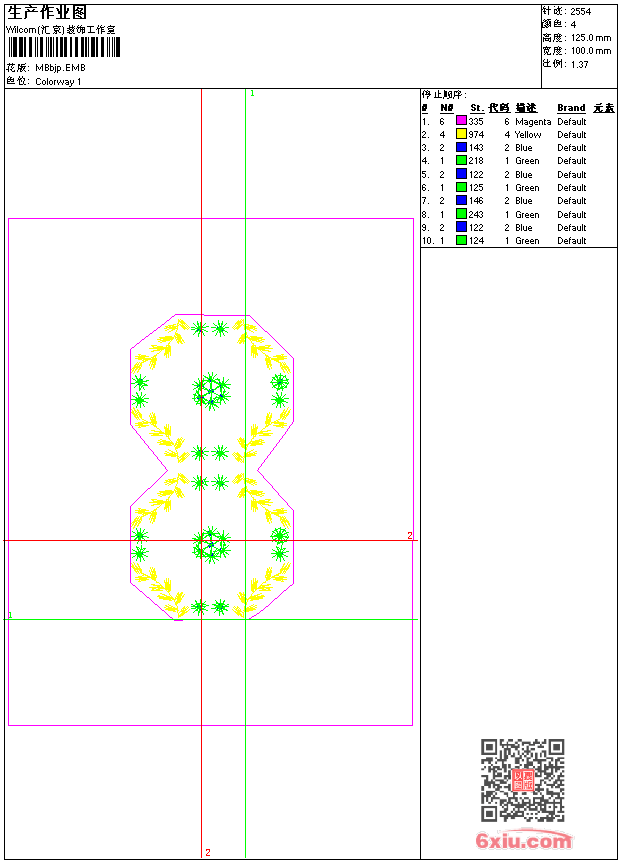
Task: Click the green star cluster in upper loop center
Action: pos(211,391)
